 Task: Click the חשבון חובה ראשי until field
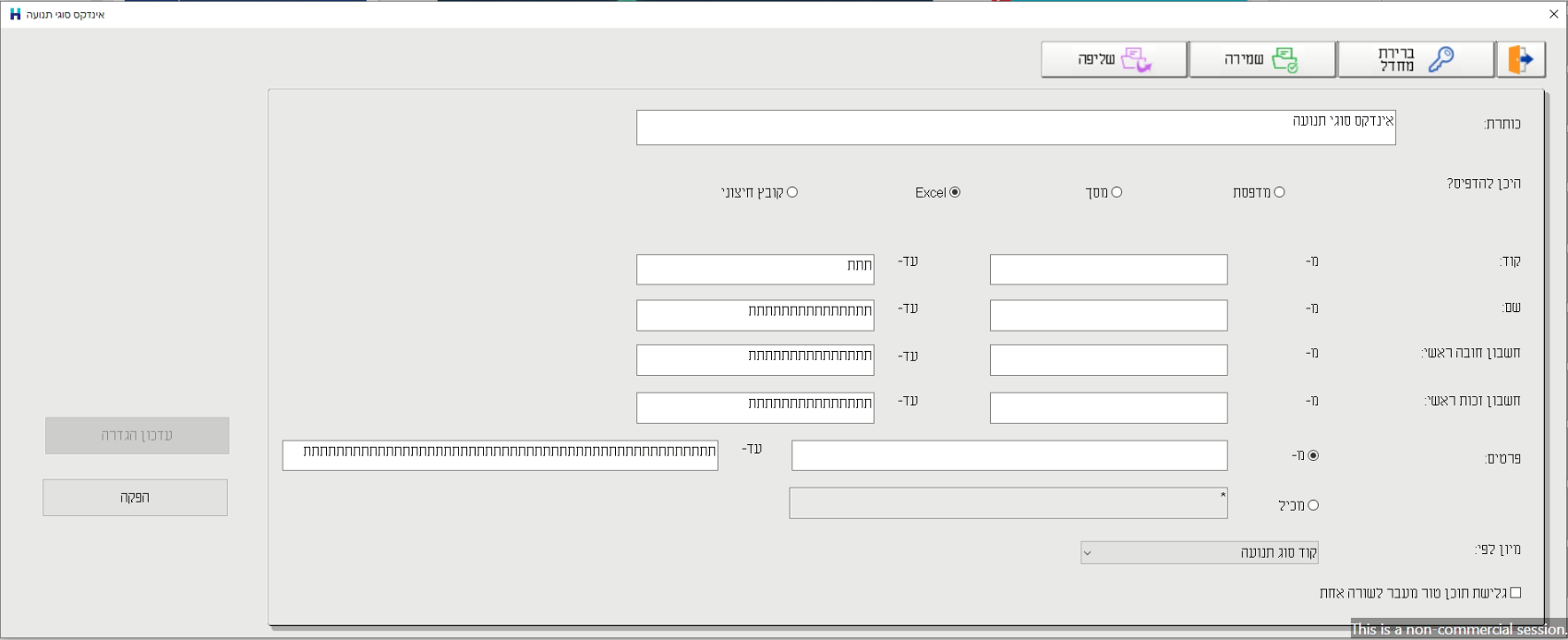click(755, 360)
